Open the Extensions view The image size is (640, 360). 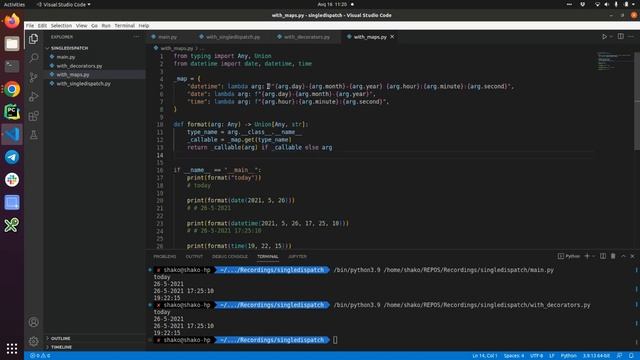tap(33, 116)
